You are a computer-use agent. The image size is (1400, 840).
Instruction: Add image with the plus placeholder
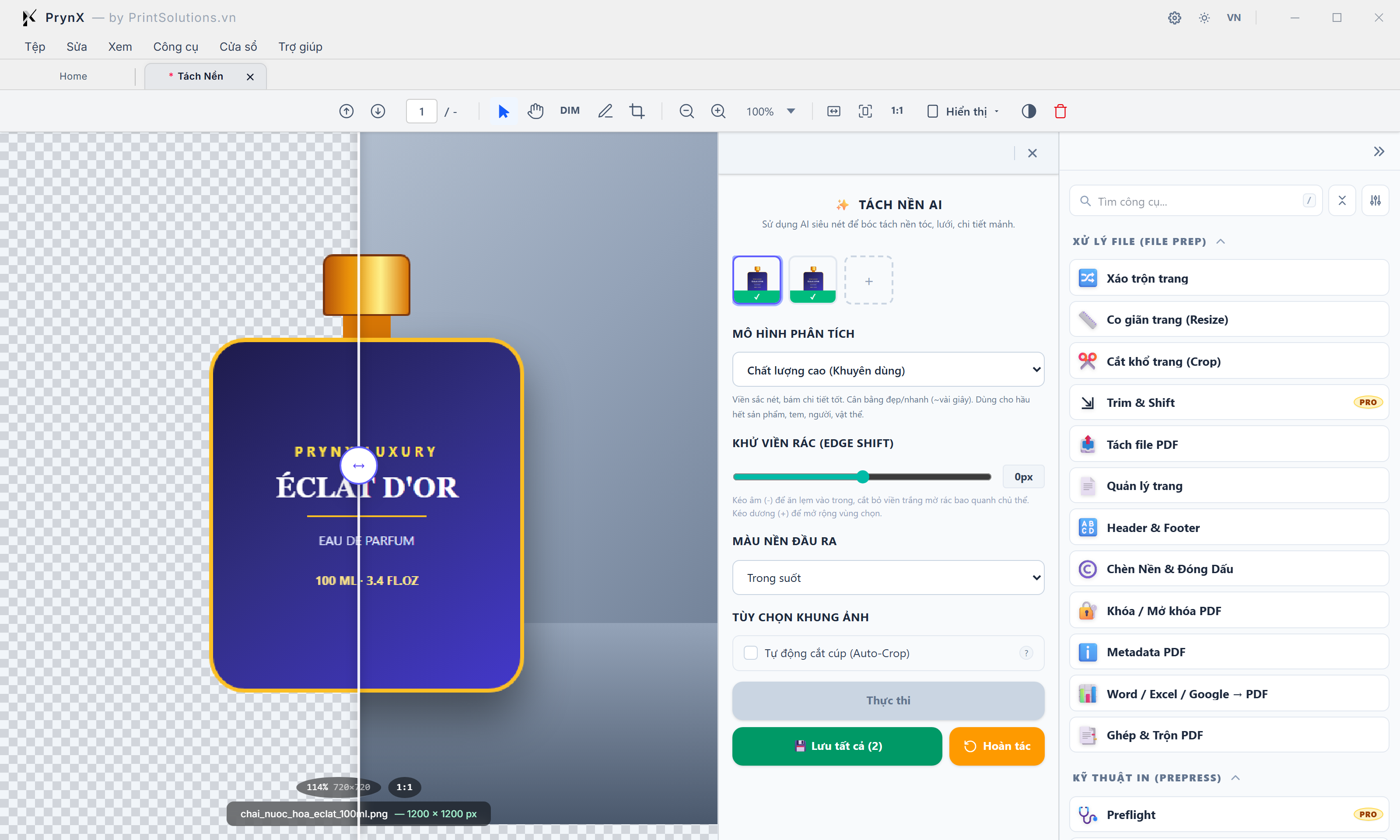[868, 280]
